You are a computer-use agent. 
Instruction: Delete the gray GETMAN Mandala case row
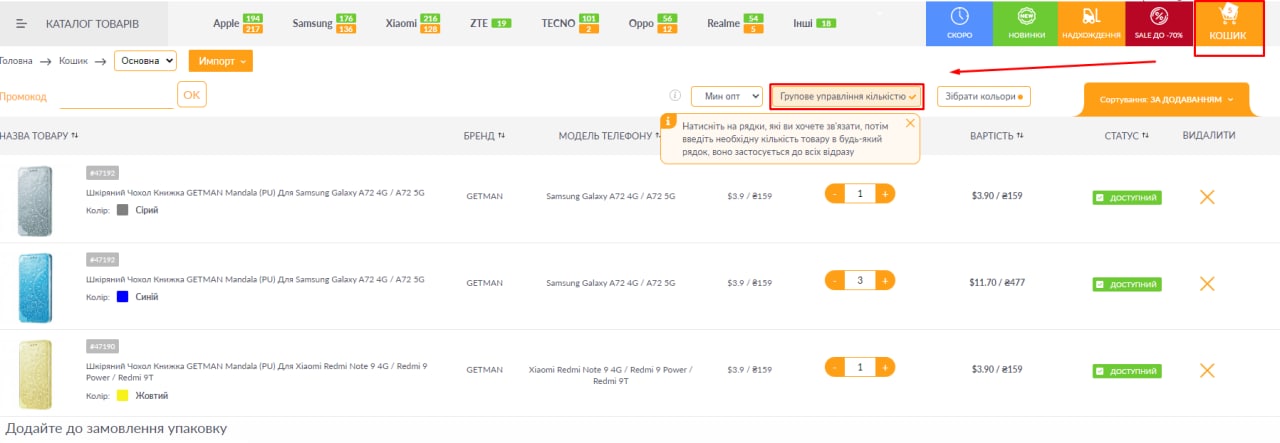click(1207, 197)
